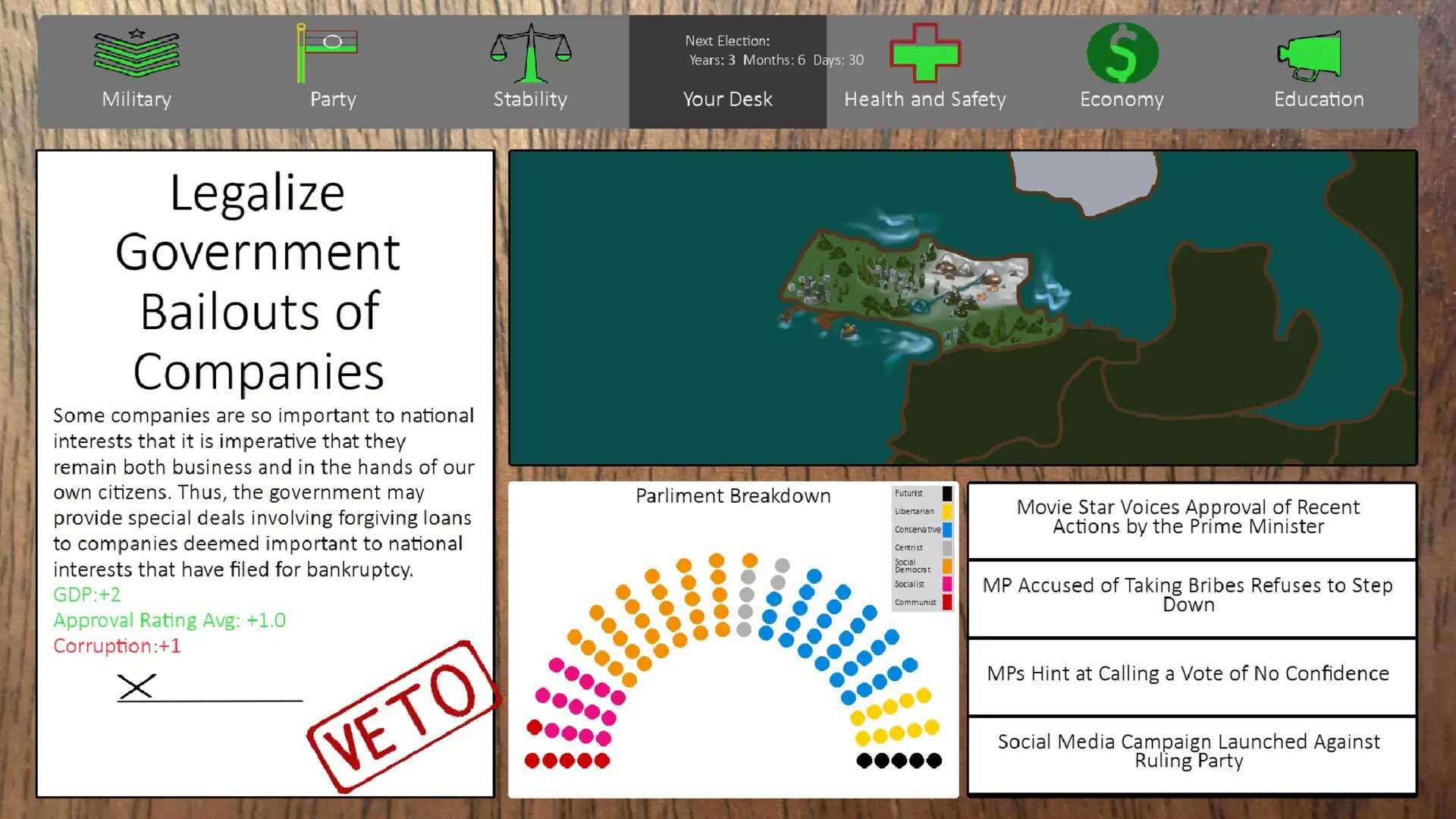The height and width of the screenshot is (819, 1456).
Task: Read Movie Star Voices Approval headline
Action: point(1188,517)
